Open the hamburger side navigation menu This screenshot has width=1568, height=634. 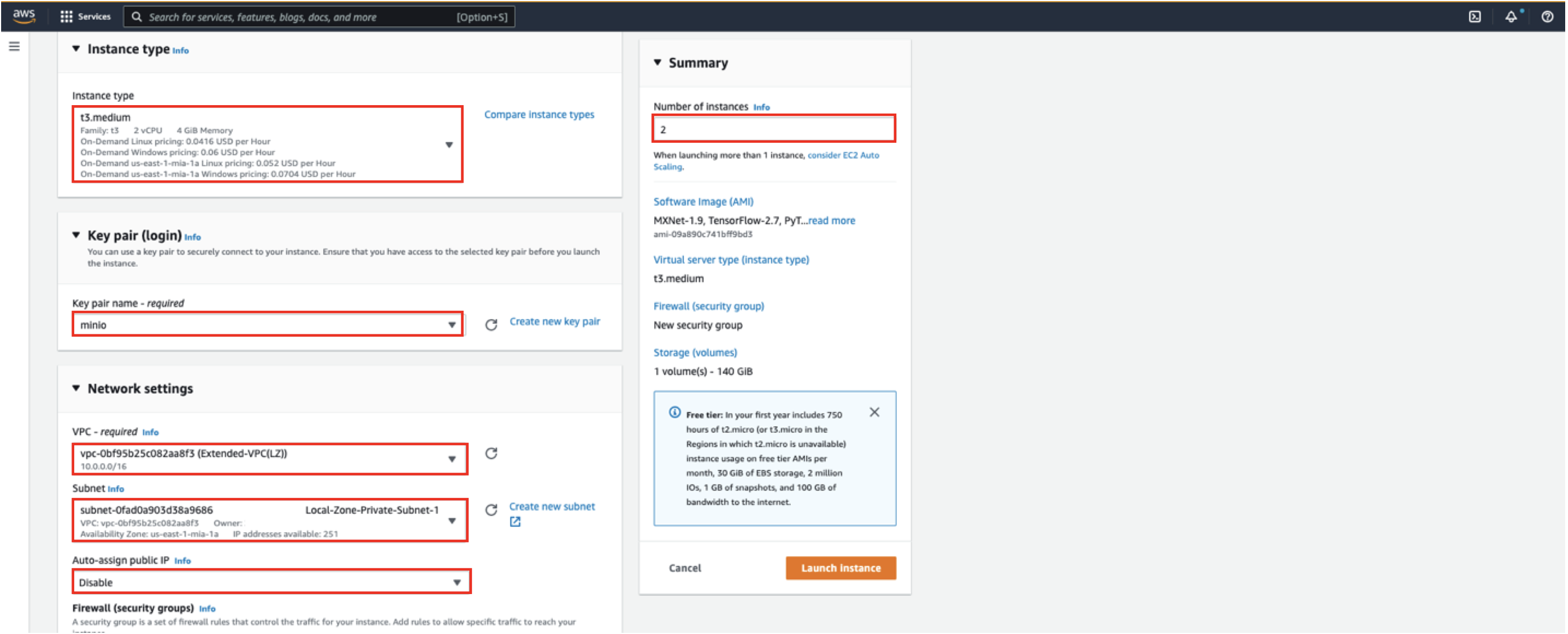coord(14,46)
